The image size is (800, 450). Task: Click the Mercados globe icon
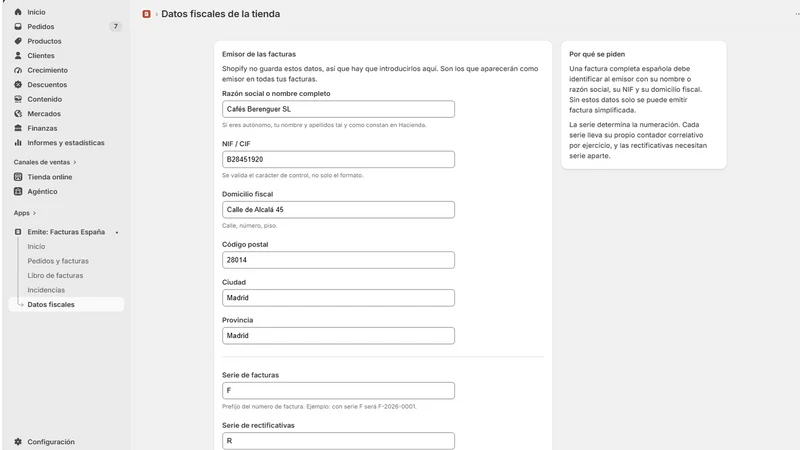18,114
